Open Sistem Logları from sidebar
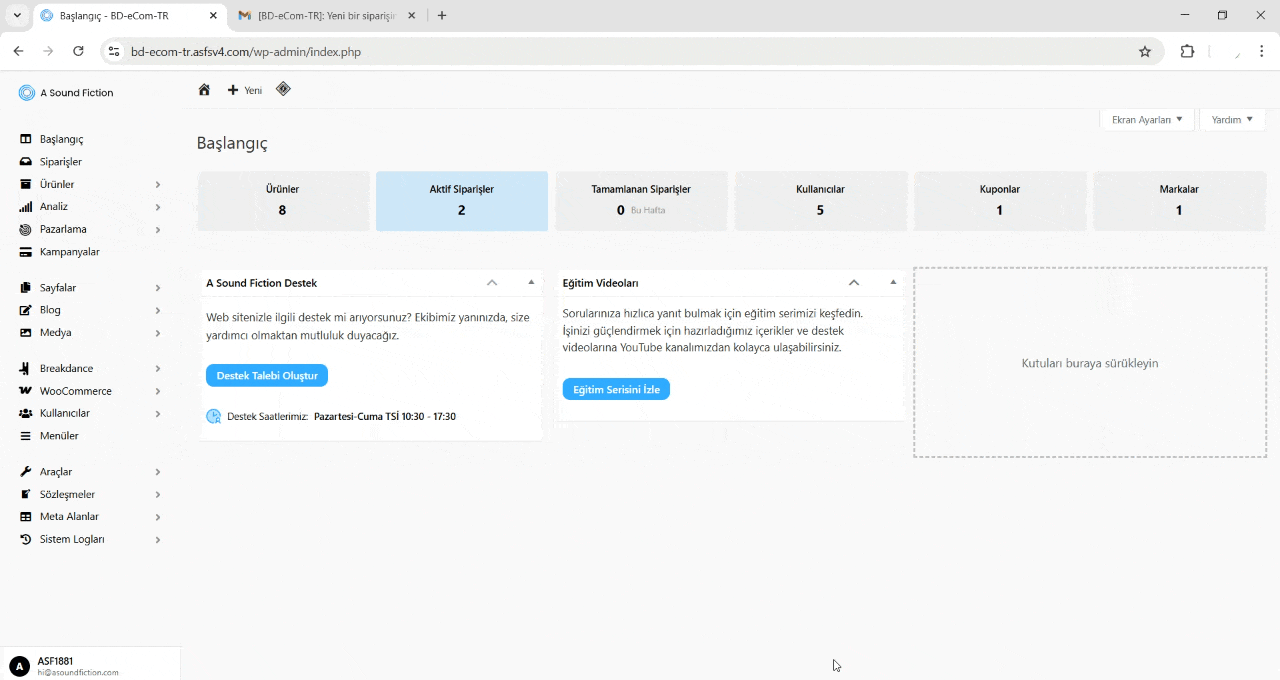This screenshot has width=1280, height=680. point(24,539)
